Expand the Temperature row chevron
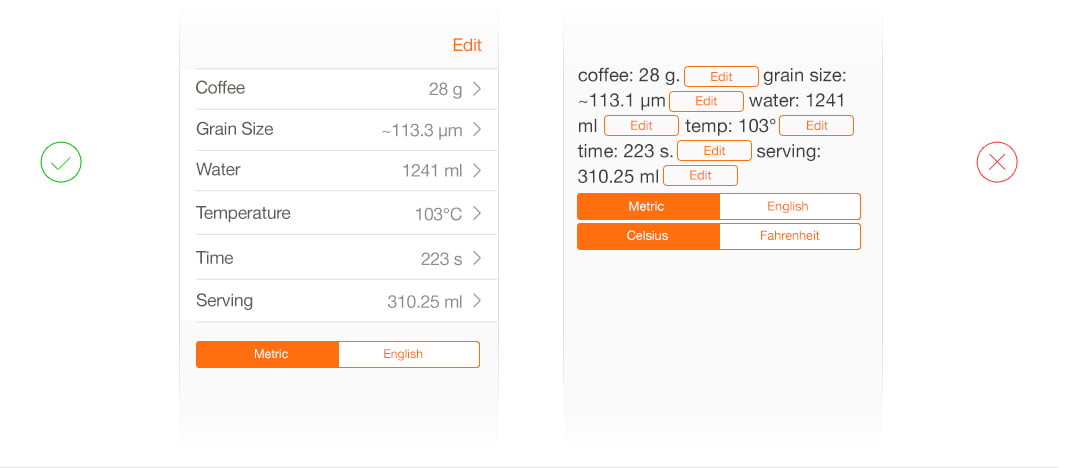 (x=477, y=214)
